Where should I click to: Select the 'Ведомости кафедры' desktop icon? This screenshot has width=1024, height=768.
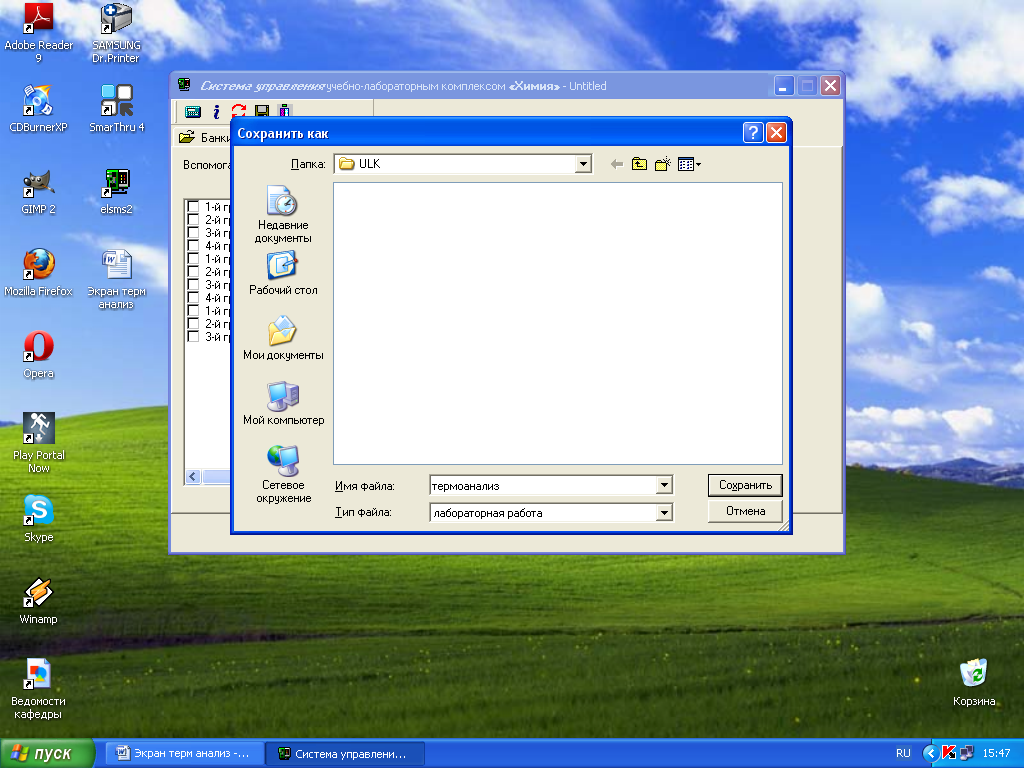coord(38,689)
